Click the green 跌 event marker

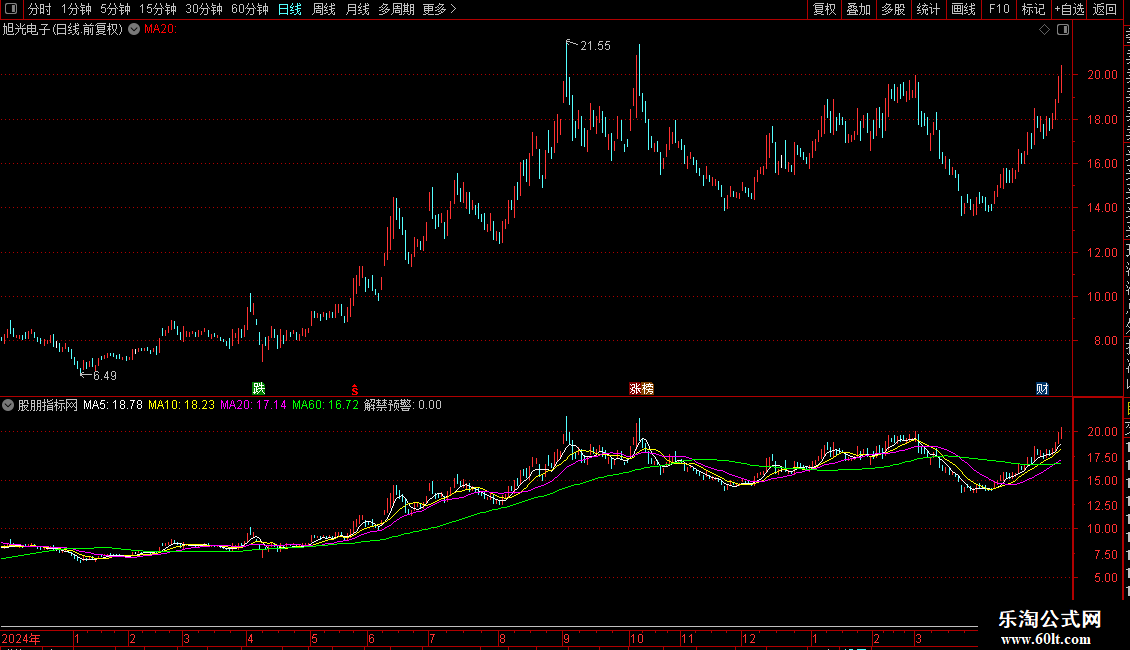pyautogui.click(x=259, y=388)
